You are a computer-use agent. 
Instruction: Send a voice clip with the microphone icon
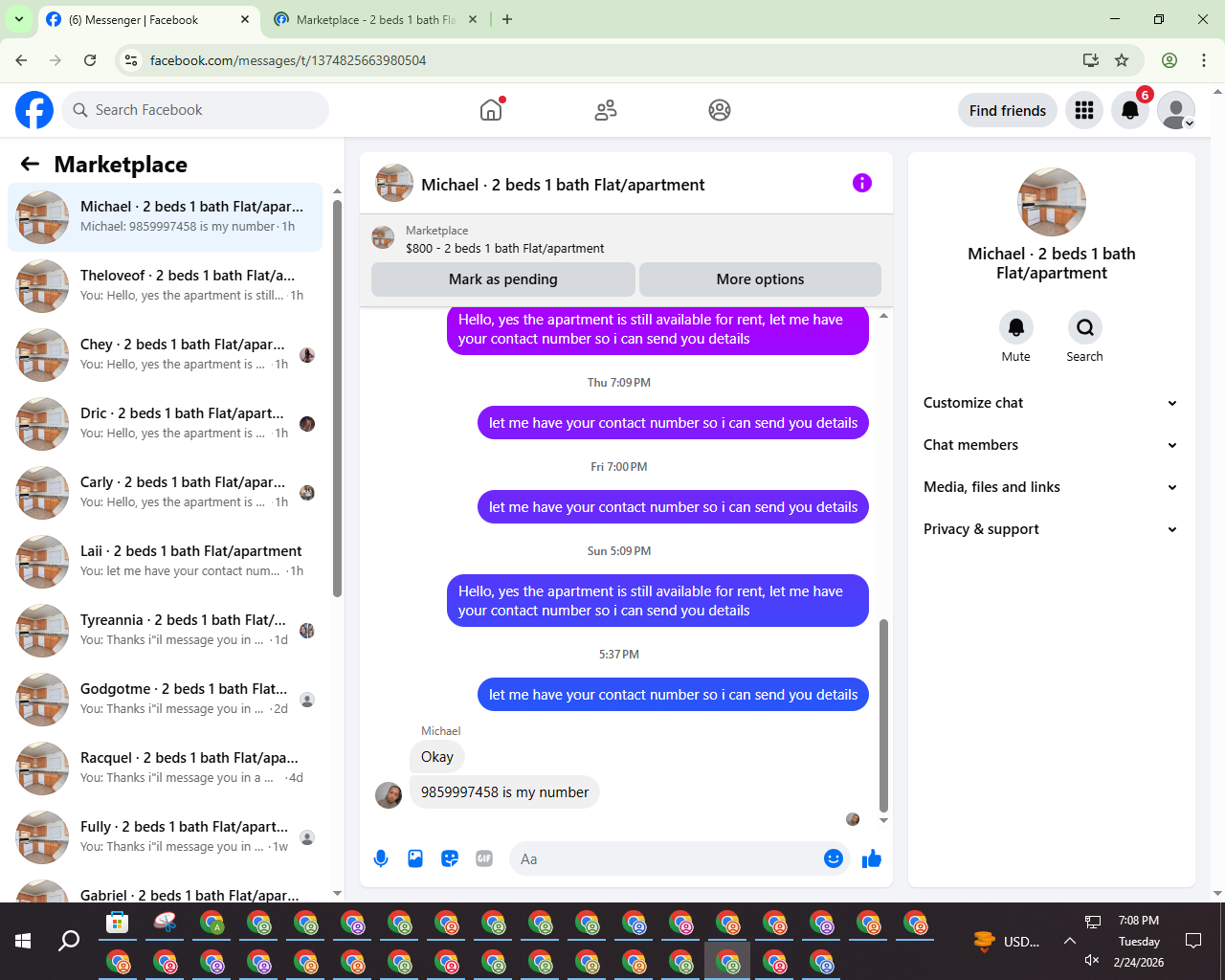[x=381, y=858]
